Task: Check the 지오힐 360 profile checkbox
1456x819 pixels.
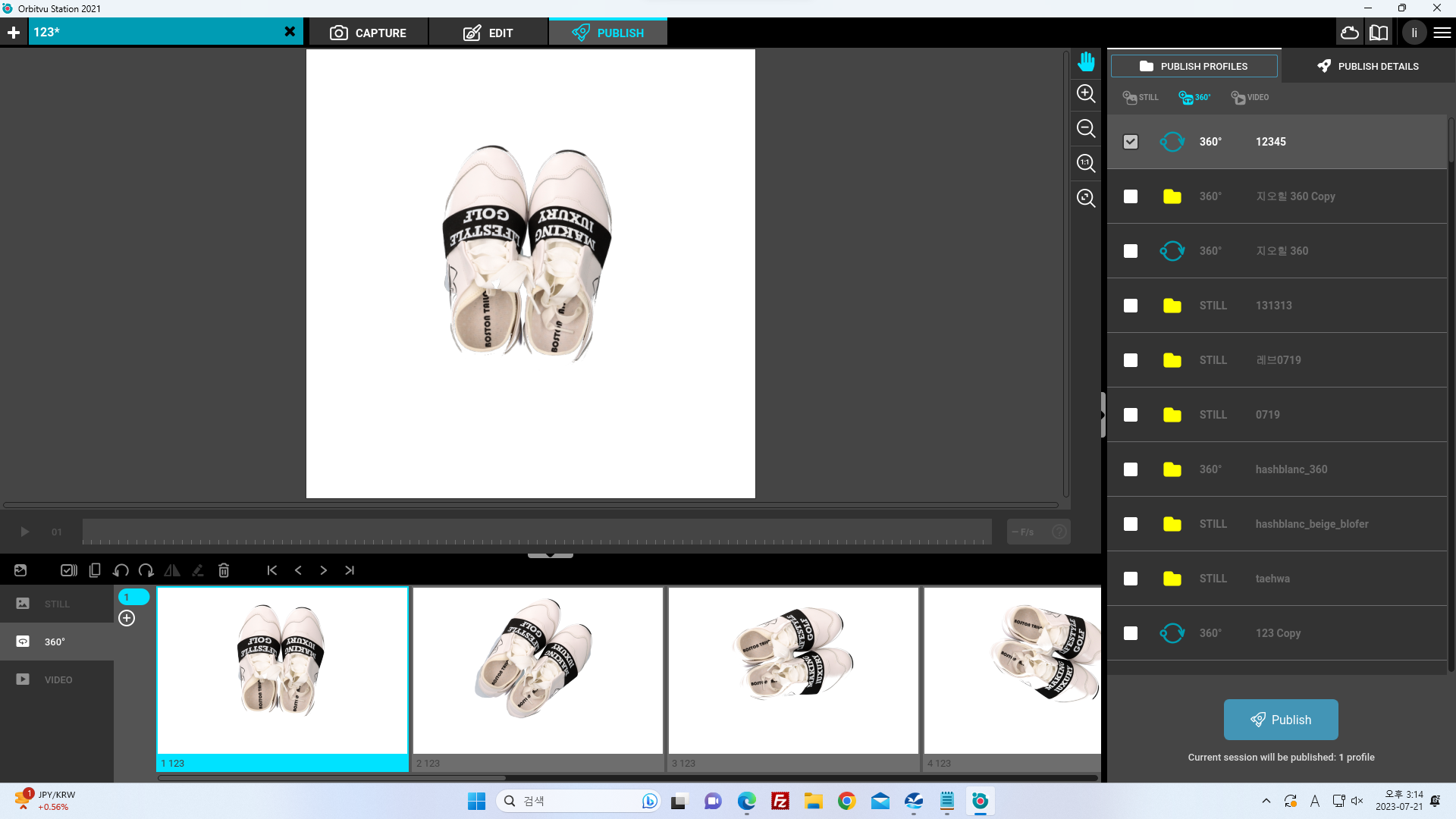Action: pyautogui.click(x=1131, y=251)
